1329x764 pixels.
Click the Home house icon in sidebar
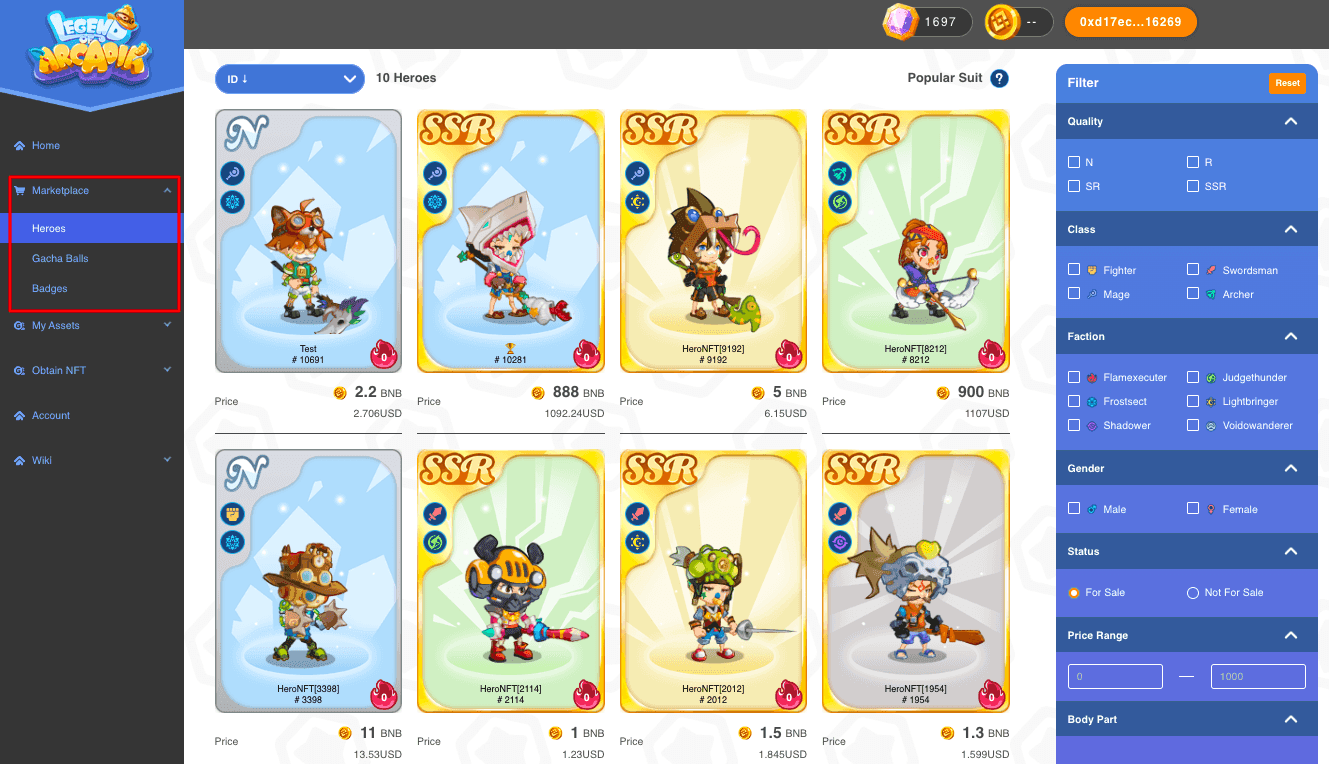pos(19,146)
